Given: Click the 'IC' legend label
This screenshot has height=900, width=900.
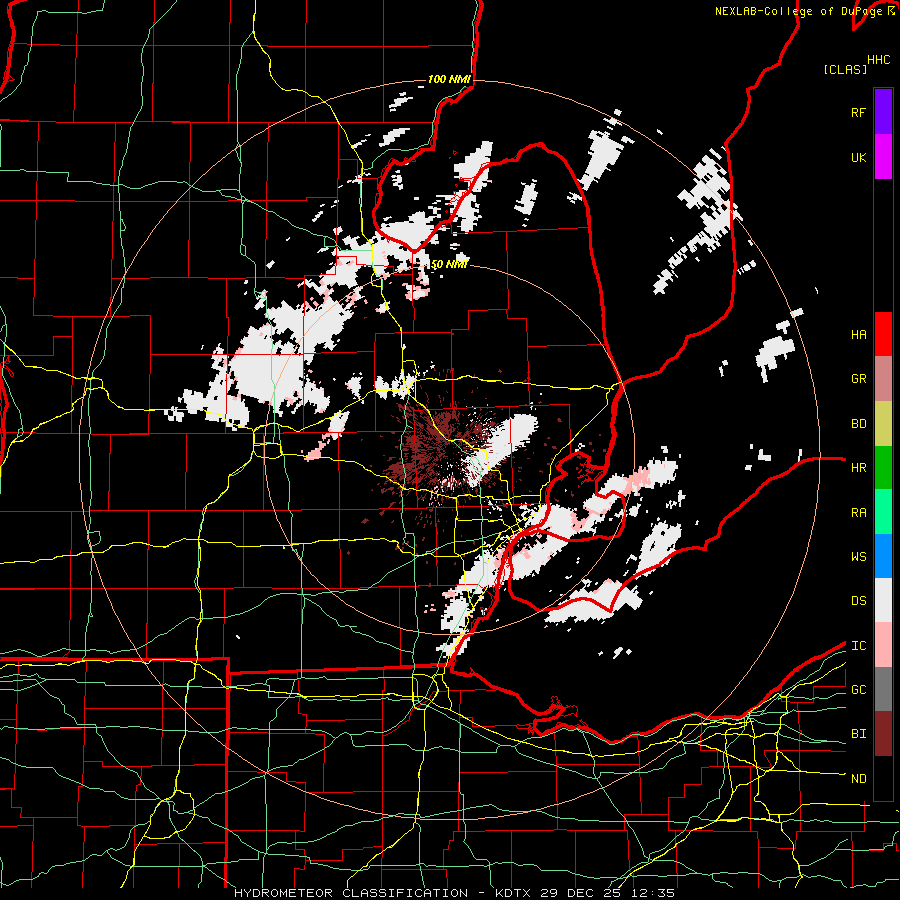Looking at the screenshot, I should click(x=858, y=646).
